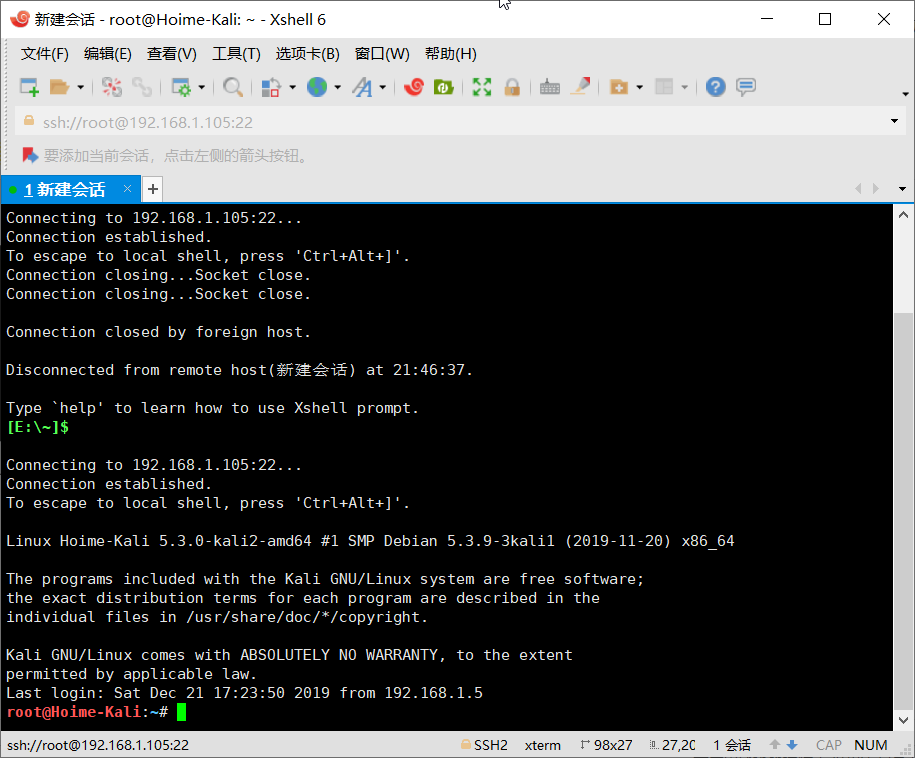This screenshot has width=915, height=758.
Task: Click the terminal scrollbar down arrow
Action: [x=903, y=721]
